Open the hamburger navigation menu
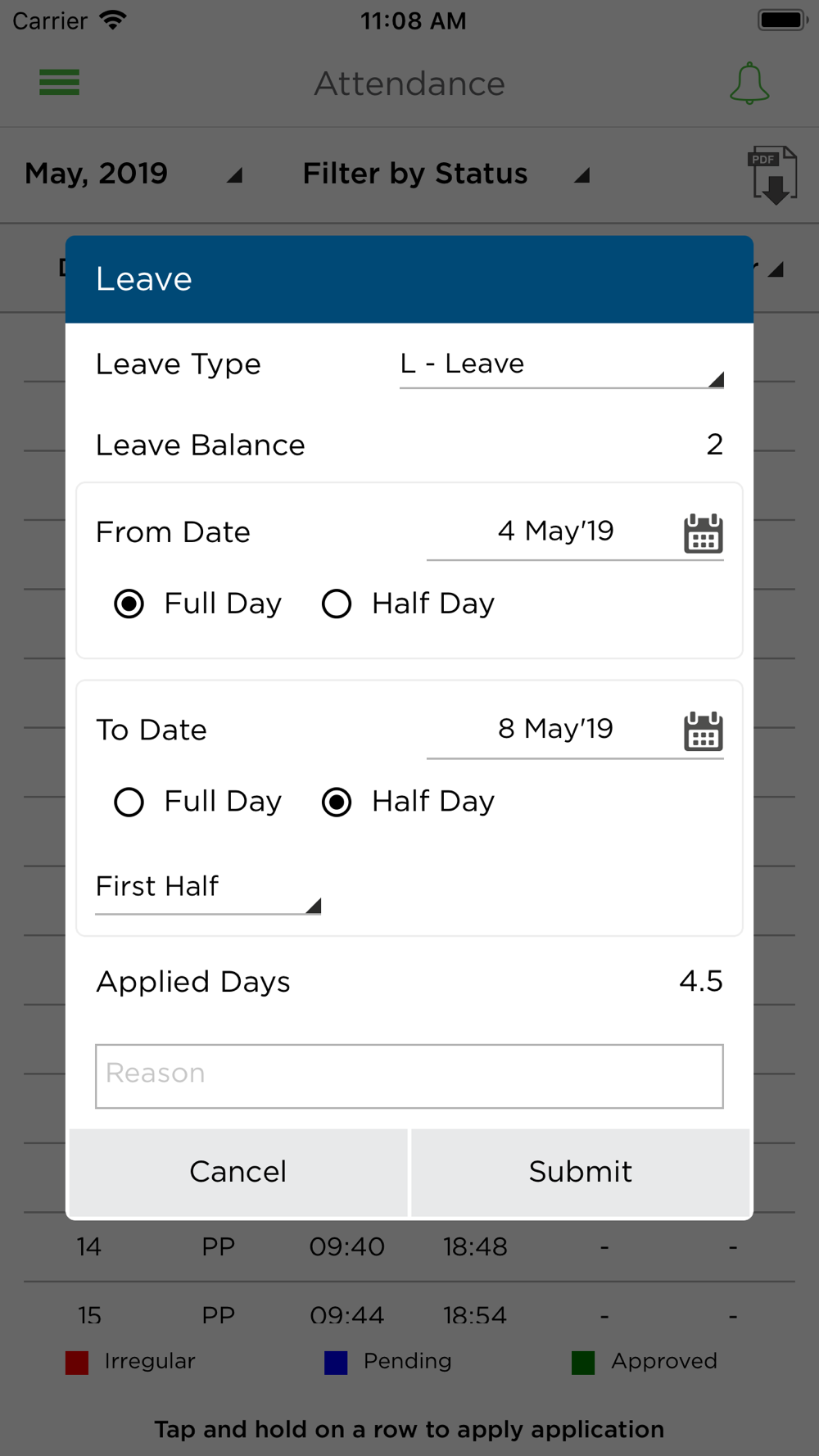The height and width of the screenshot is (1456, 819). tap(59, 83)
